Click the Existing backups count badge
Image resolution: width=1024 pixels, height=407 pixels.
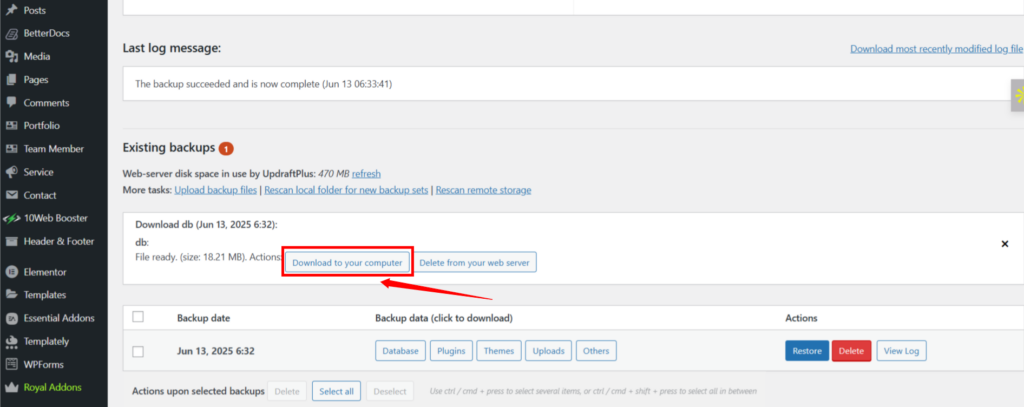click(x=226, y=149)
